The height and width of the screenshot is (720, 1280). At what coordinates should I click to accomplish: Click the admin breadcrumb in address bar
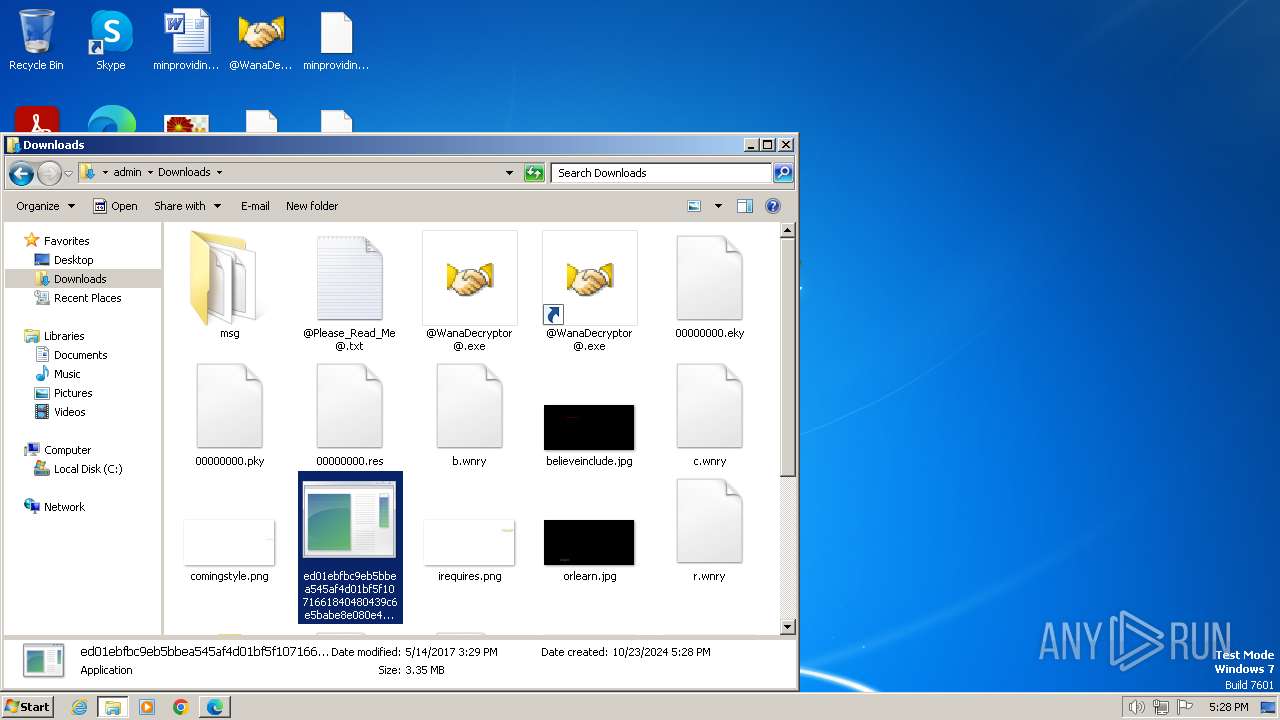(127, 172)
